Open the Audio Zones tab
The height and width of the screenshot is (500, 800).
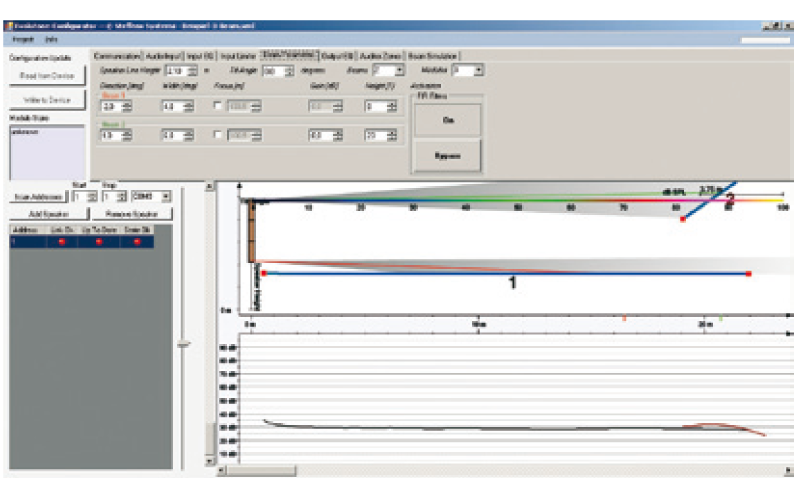(380, 56)
